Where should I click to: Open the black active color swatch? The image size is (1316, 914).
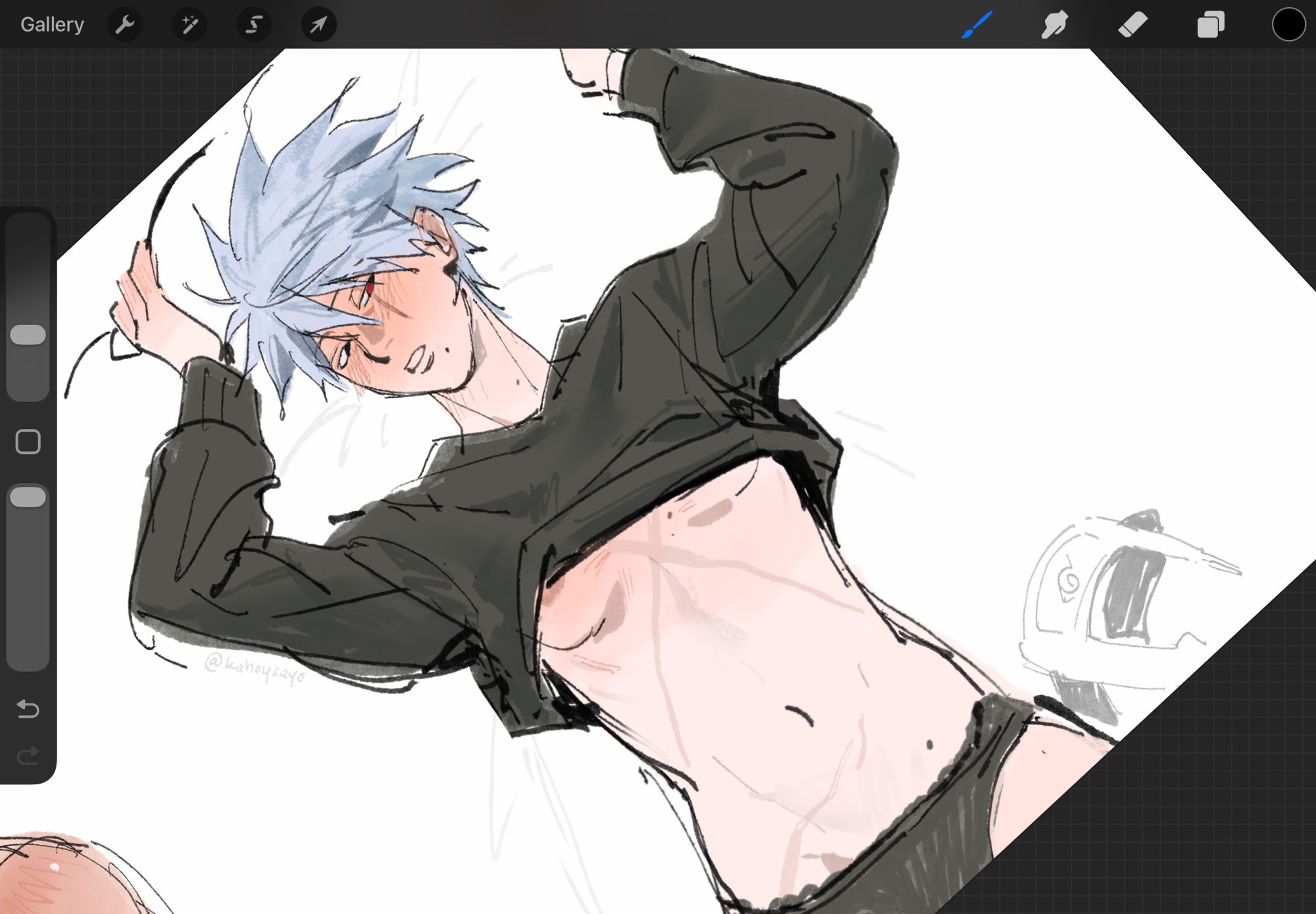click(x=1288, y=25)
